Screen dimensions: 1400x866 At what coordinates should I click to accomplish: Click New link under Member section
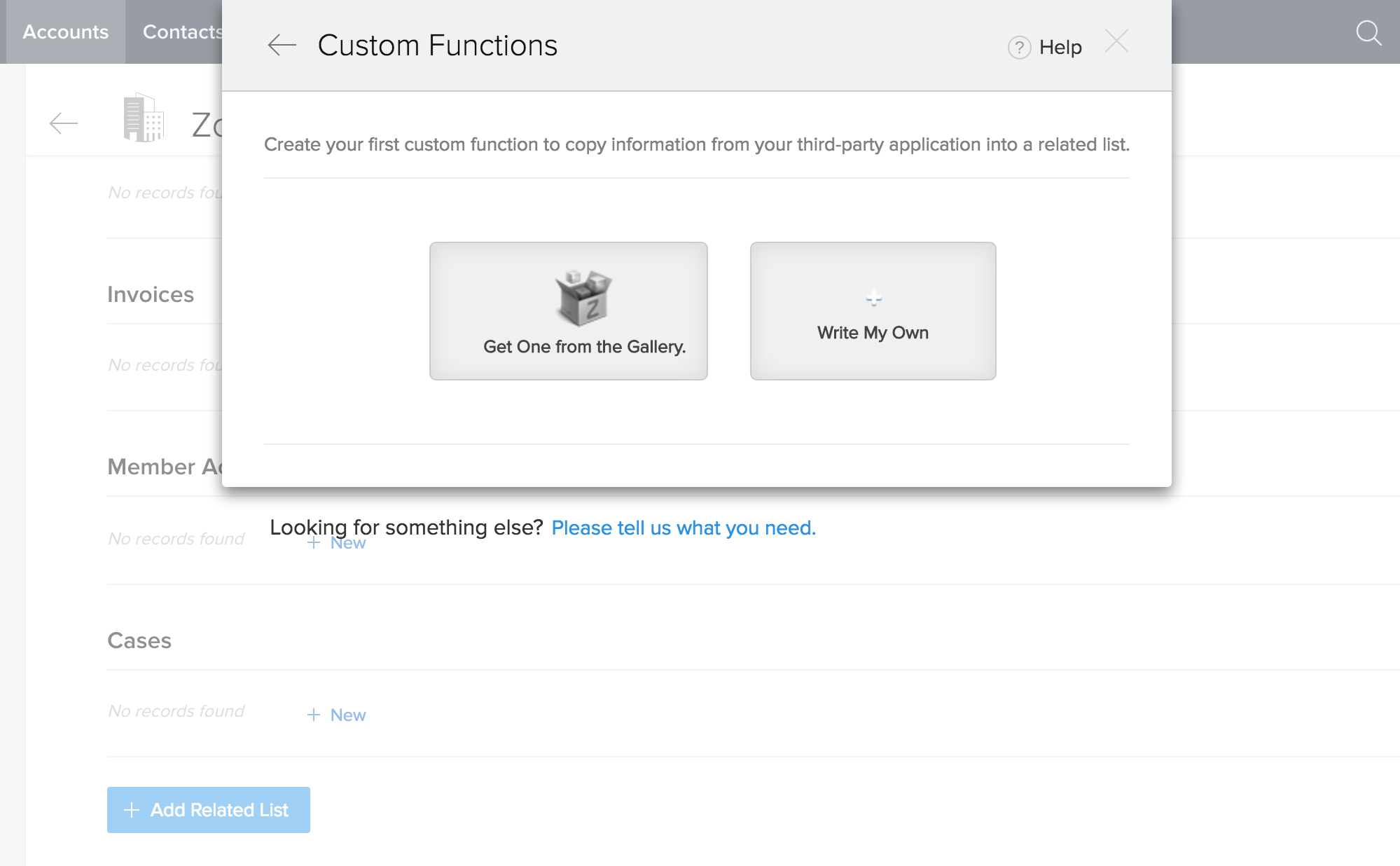[x=349, y=544]
